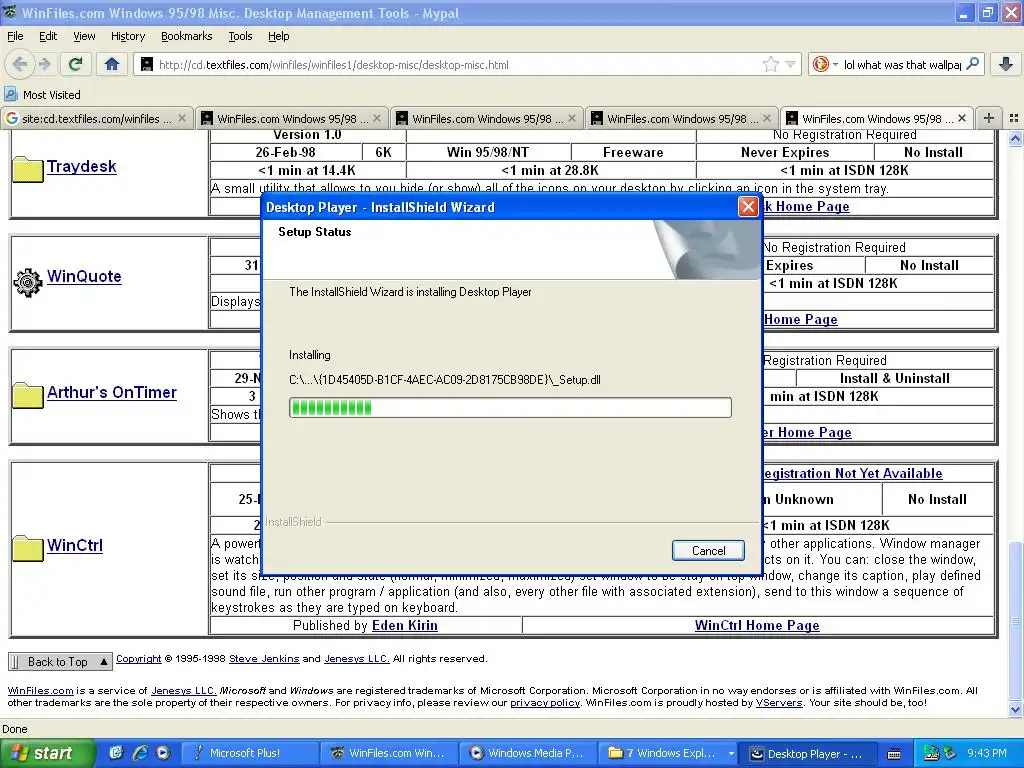Bookmark this page with the star icon

(771, 64)
